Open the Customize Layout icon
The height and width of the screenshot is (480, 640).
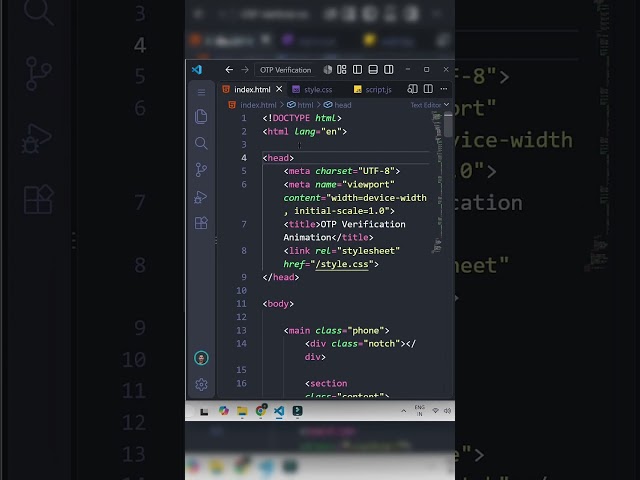click(x=342, y=70)
